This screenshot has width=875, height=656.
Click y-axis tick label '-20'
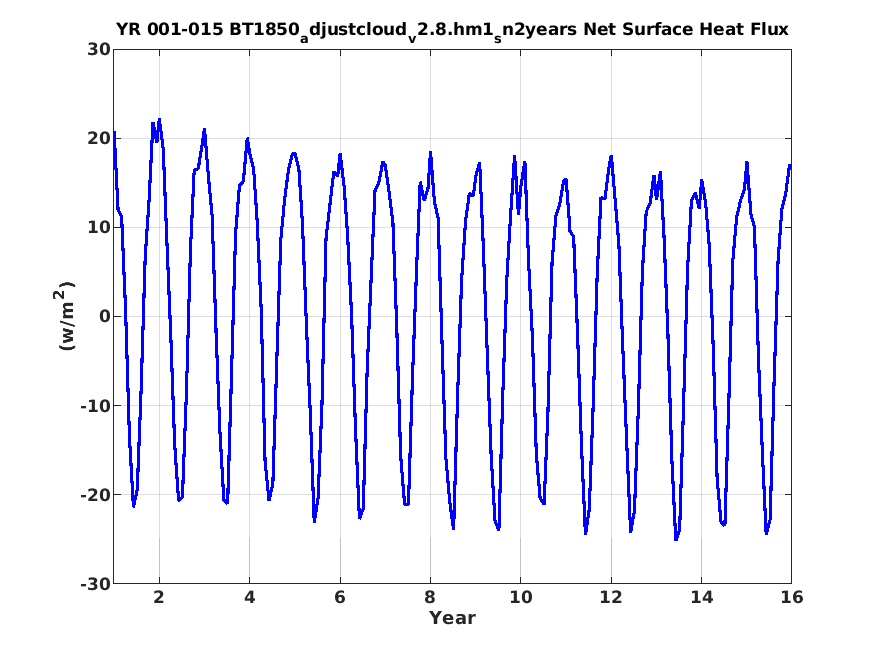[95, 495]
